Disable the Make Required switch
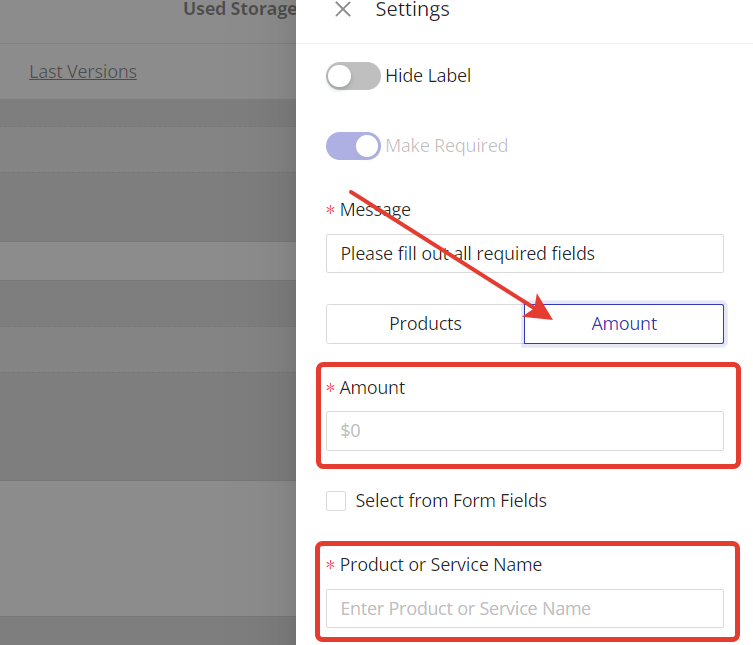The height and width of the screenshot is (645, 753). click(353, 146)
